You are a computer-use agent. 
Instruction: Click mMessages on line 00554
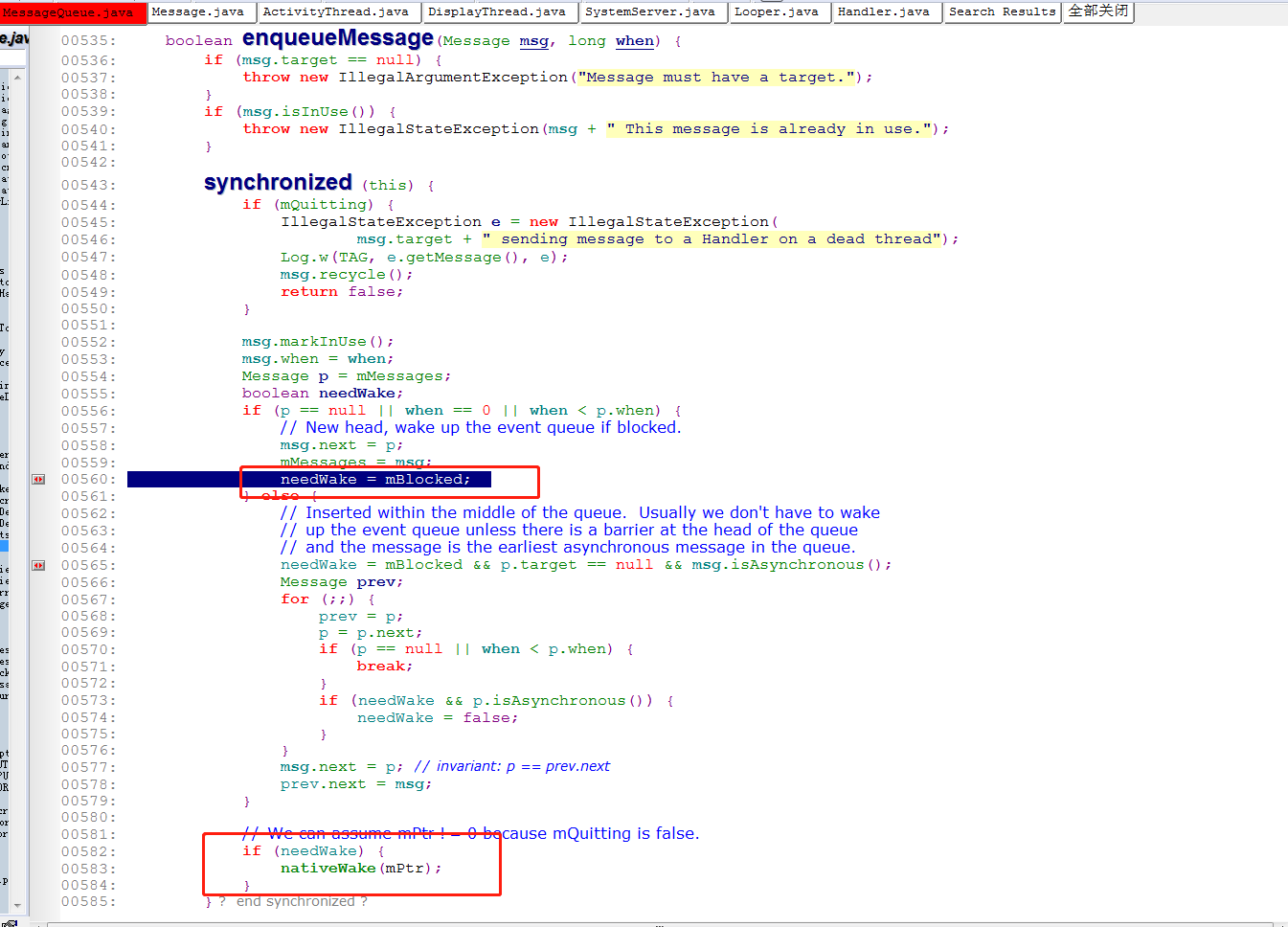[x=399, y=376]
